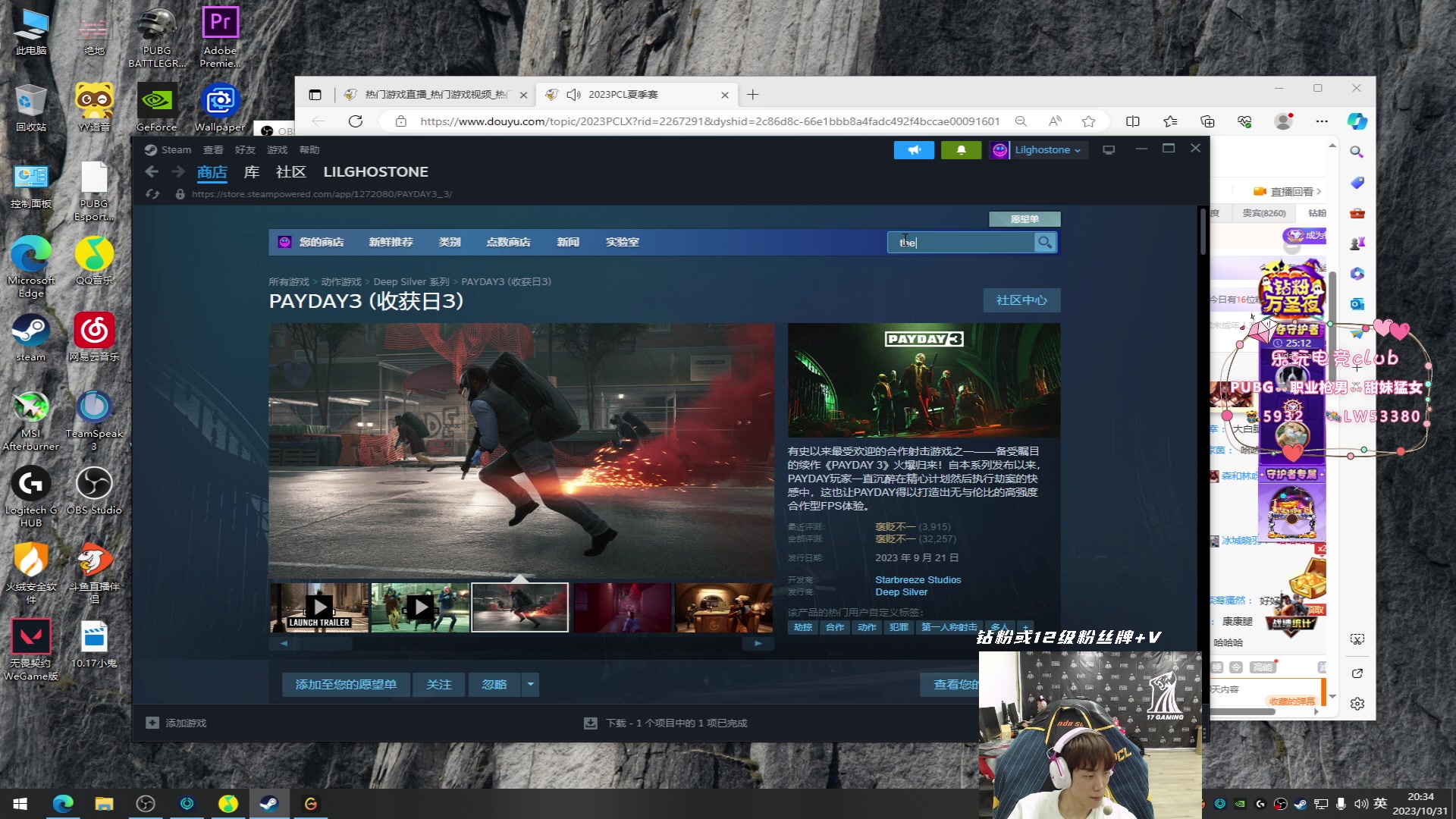This screenshot has height=819, width=1456.
Task: Open Logitech G HUB desktop icon
Action: (31, 496)
